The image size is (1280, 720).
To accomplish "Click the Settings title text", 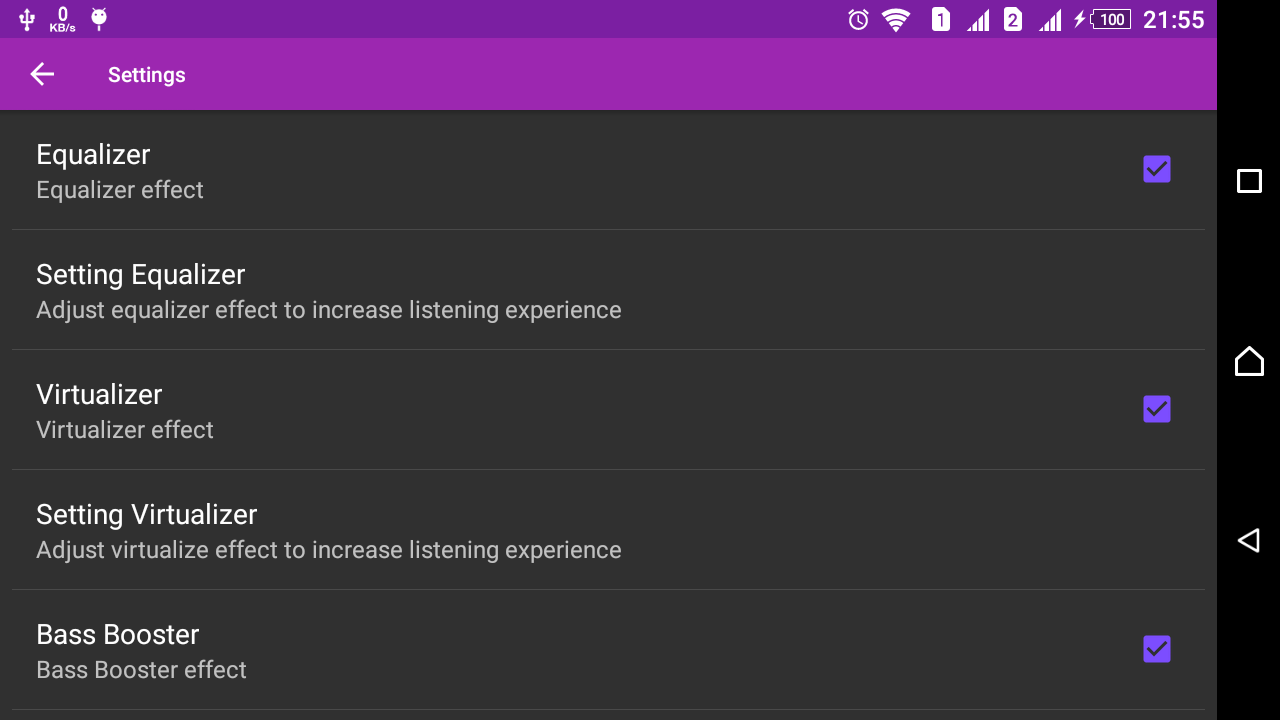I will click(146, 74).
